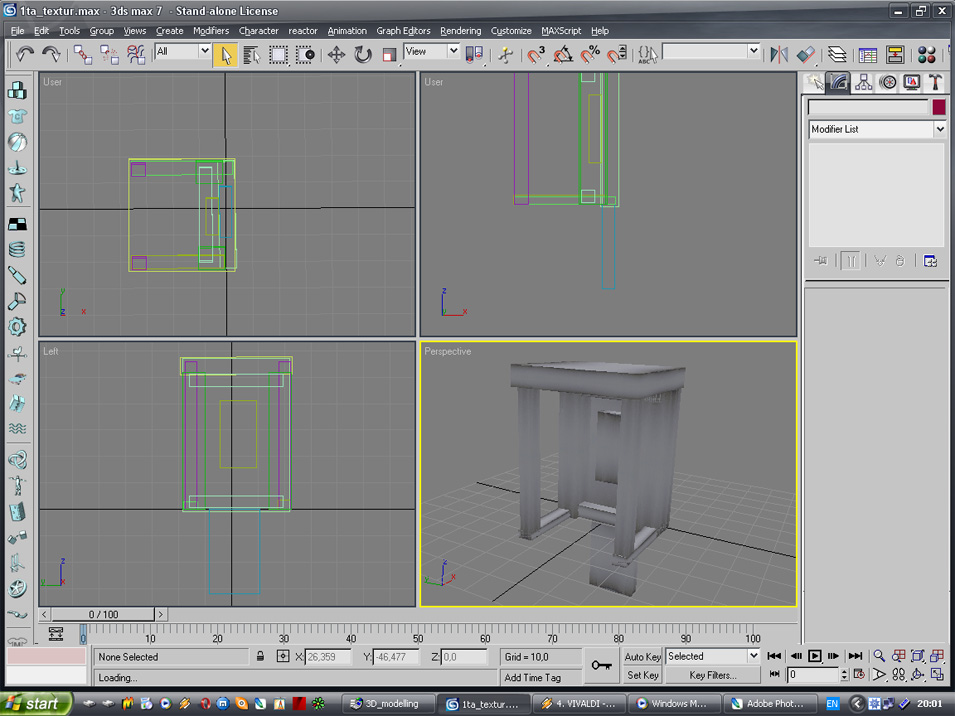Open the Modifiers menu
The width and height of the screenshot is (955, 716).
click(x=211, y=31)
